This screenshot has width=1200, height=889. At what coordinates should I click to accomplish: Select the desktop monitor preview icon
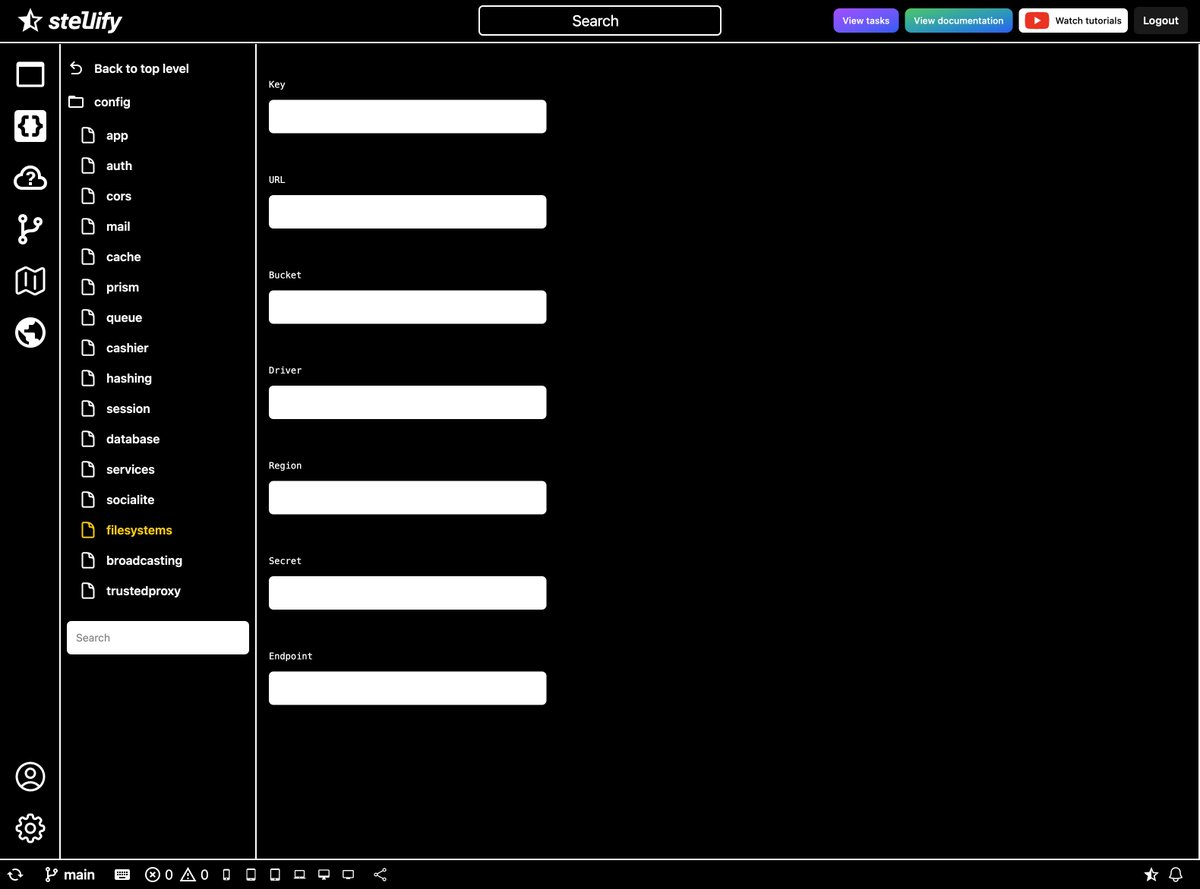click(323, 874)
